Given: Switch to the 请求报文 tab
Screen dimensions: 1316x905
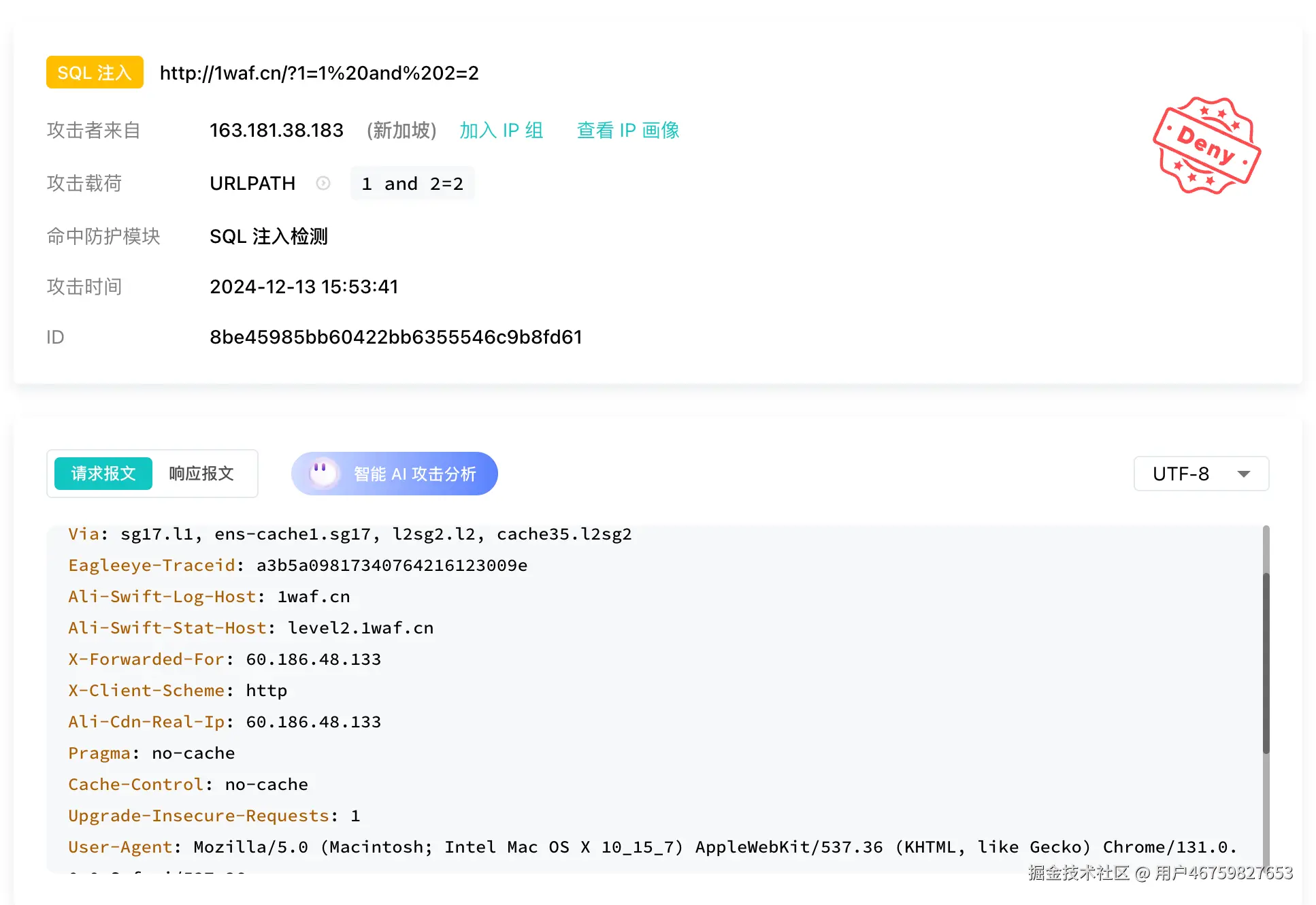Looking at the screenshot, I should click(103, 474).
